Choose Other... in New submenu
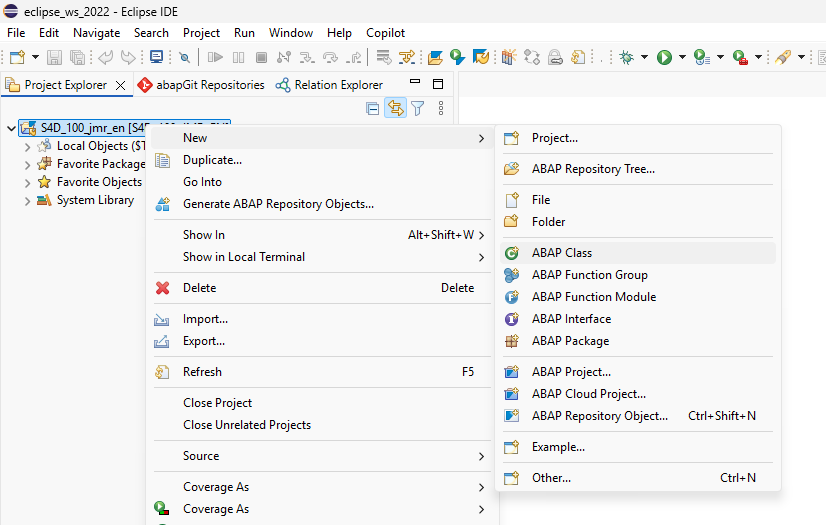The width and height of the screenshot is (826, 525). click(x=637, y=478)
